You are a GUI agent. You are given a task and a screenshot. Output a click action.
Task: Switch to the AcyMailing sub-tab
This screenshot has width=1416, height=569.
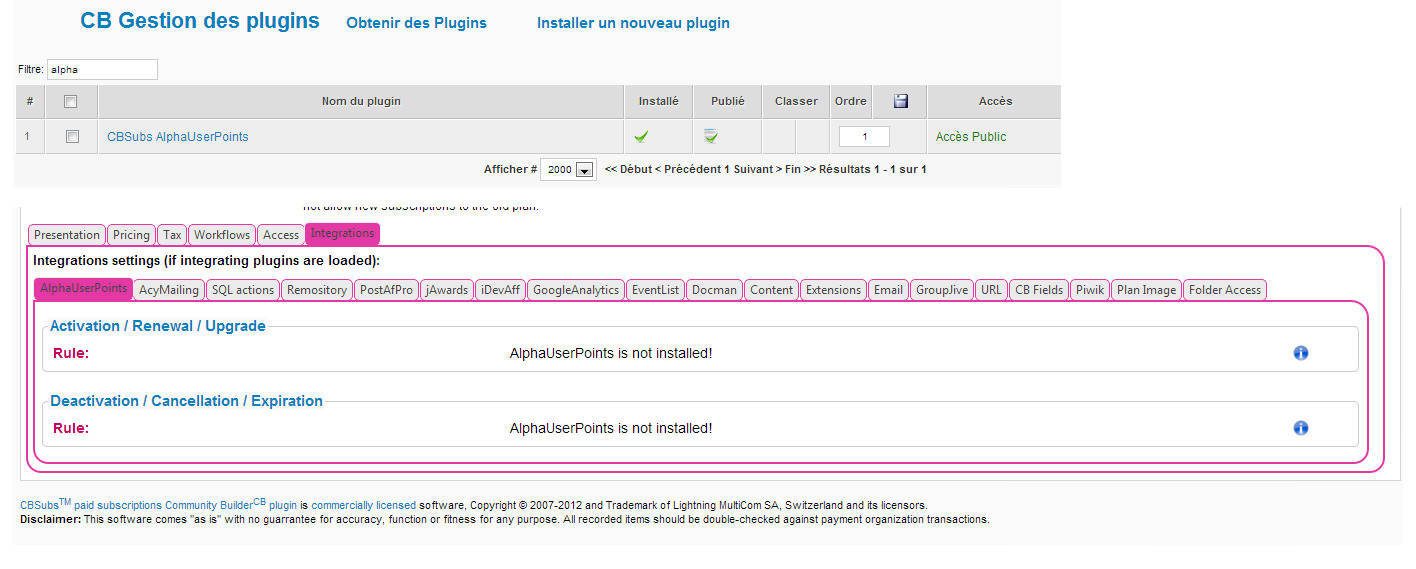pyautogui.click(x=169, y=290)
